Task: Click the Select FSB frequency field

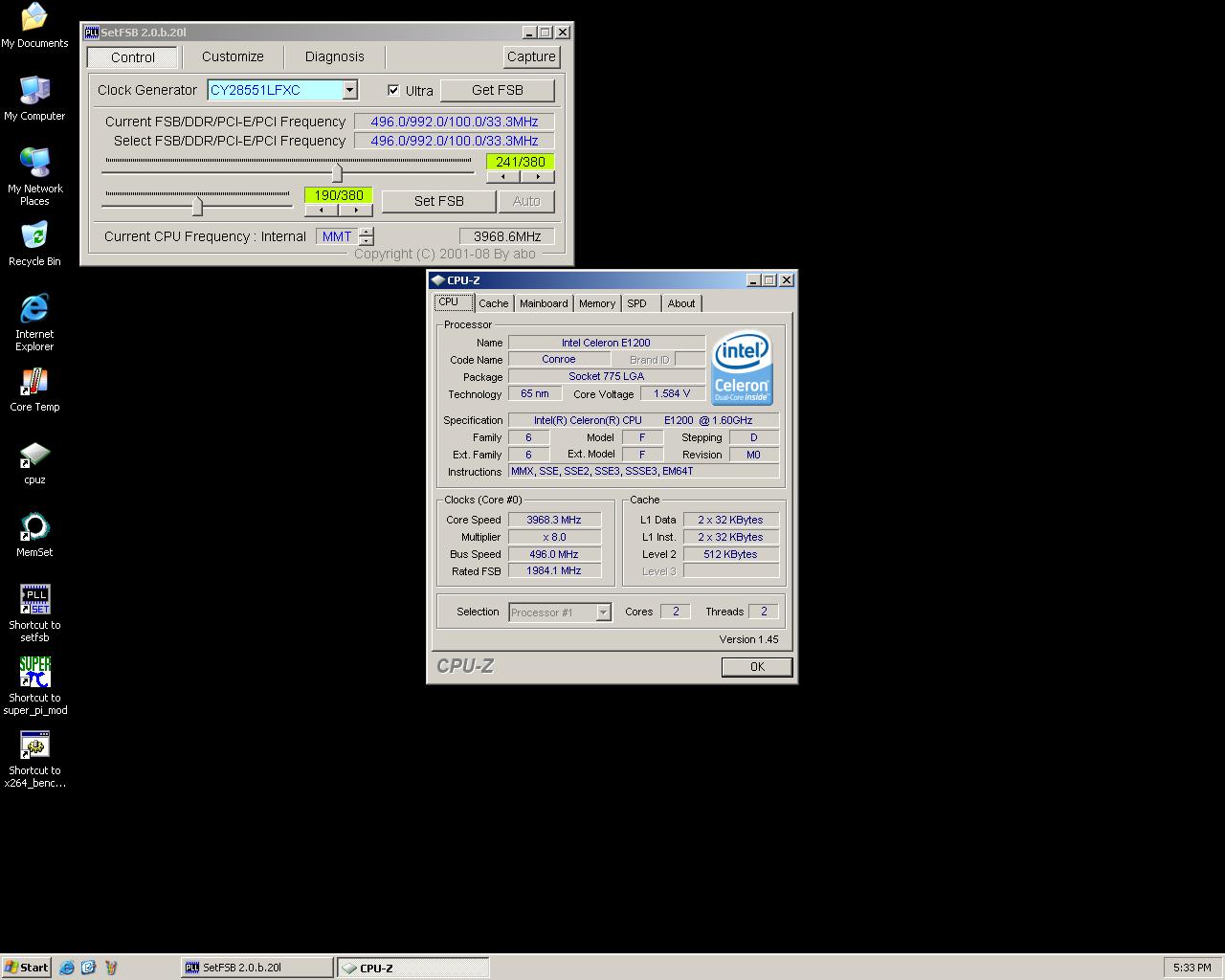Action: click(455, 141)
